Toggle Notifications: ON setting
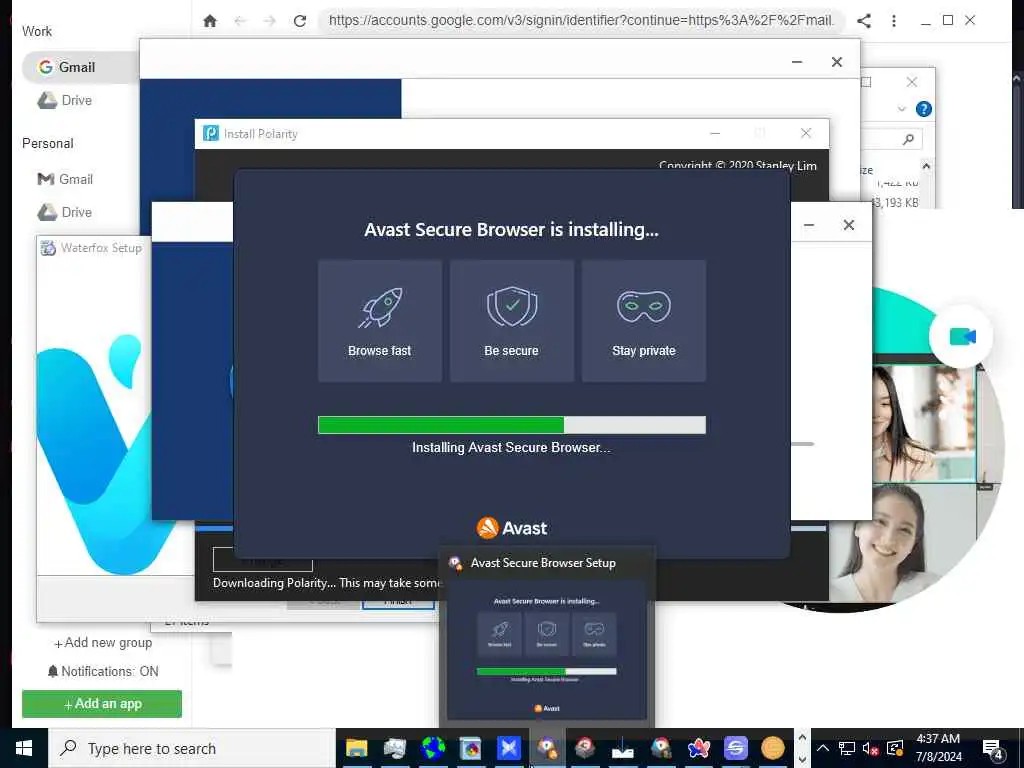Image resolution: width=1024 pixels, height=768 pixels. 103,671
